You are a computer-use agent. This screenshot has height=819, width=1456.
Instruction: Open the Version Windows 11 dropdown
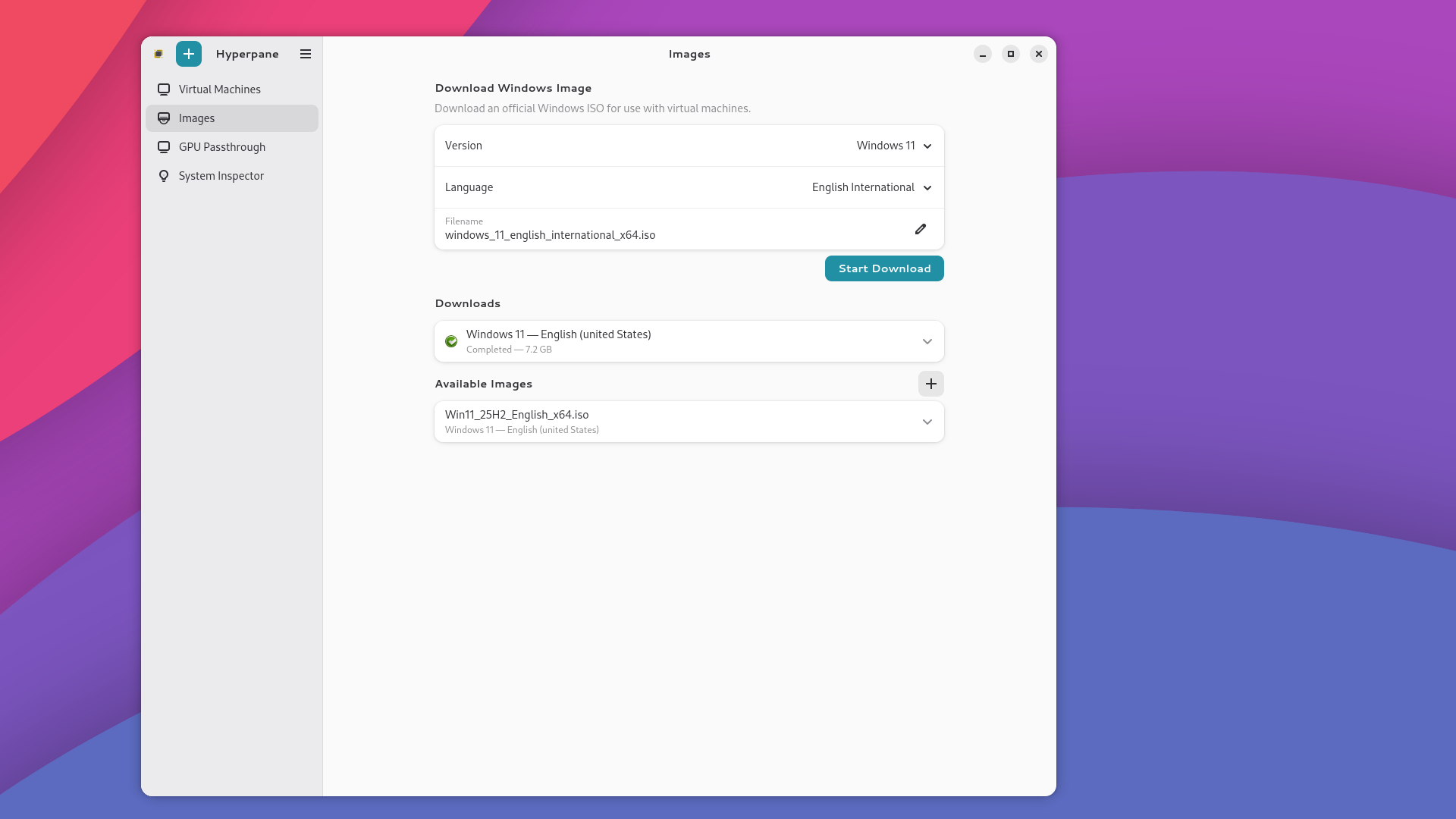(x=894, y=146)
